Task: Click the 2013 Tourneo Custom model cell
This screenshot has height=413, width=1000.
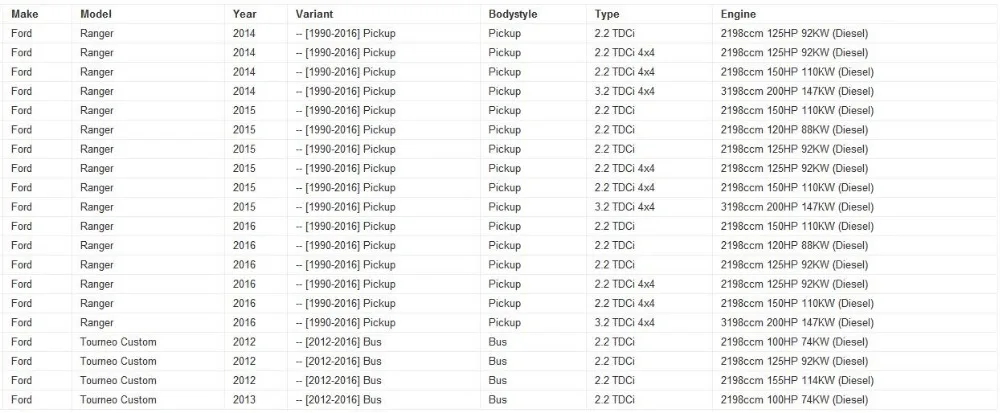Action: [x=149, y=400]
